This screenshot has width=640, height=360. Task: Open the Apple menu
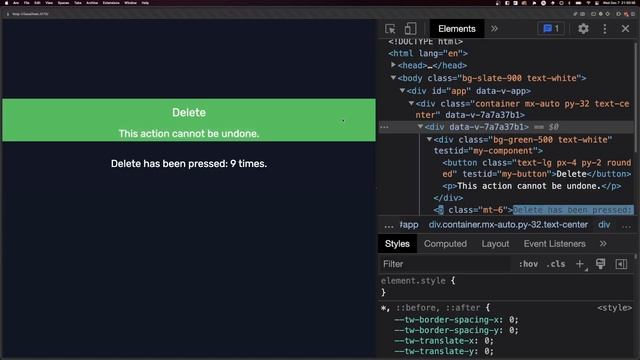coord(6,3)
